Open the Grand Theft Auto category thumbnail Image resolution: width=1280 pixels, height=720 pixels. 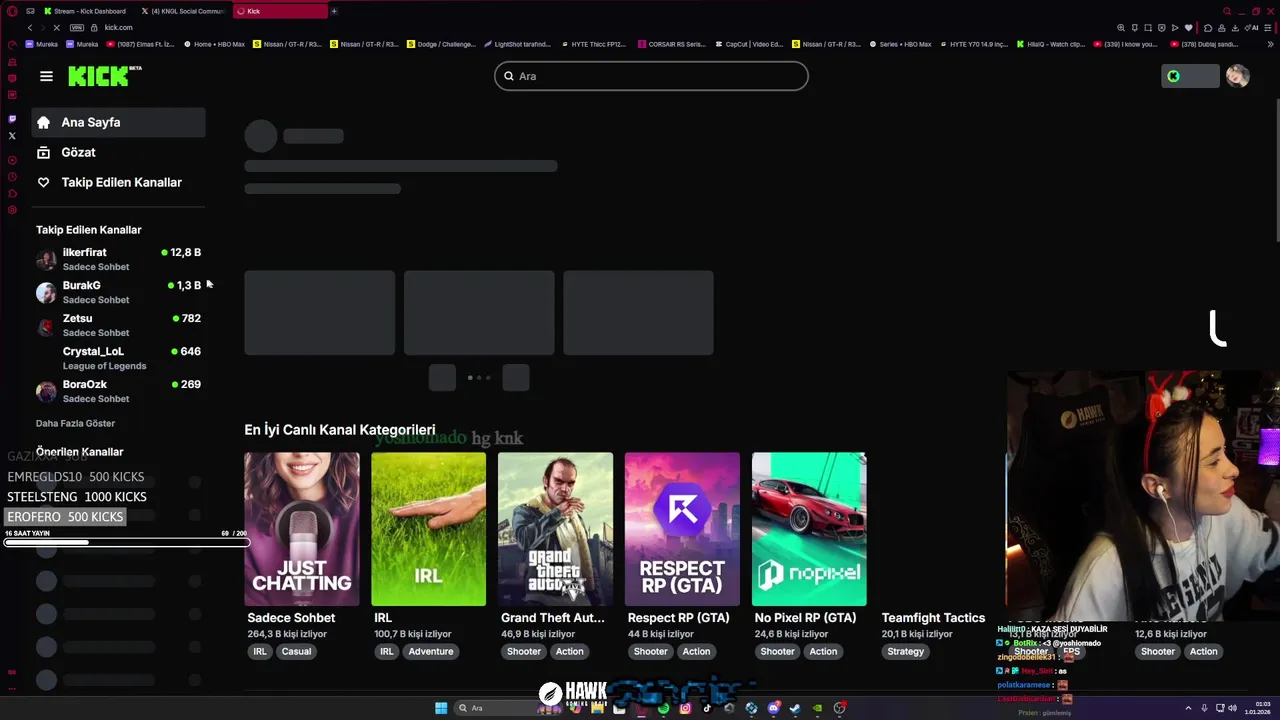pyautogui.click(x=555, y=529)
